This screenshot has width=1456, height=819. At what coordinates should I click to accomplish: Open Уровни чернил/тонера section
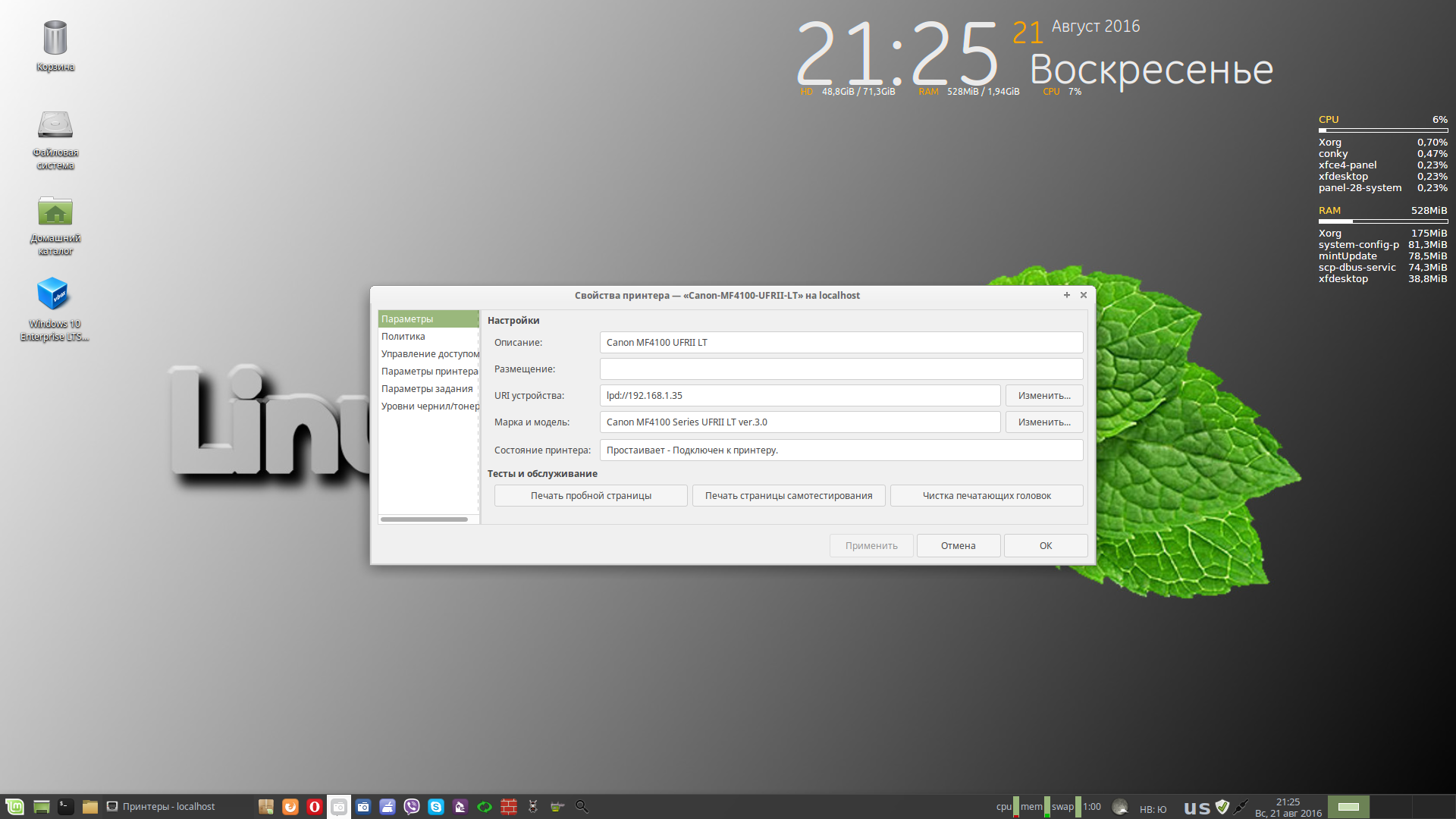point(429,406)
